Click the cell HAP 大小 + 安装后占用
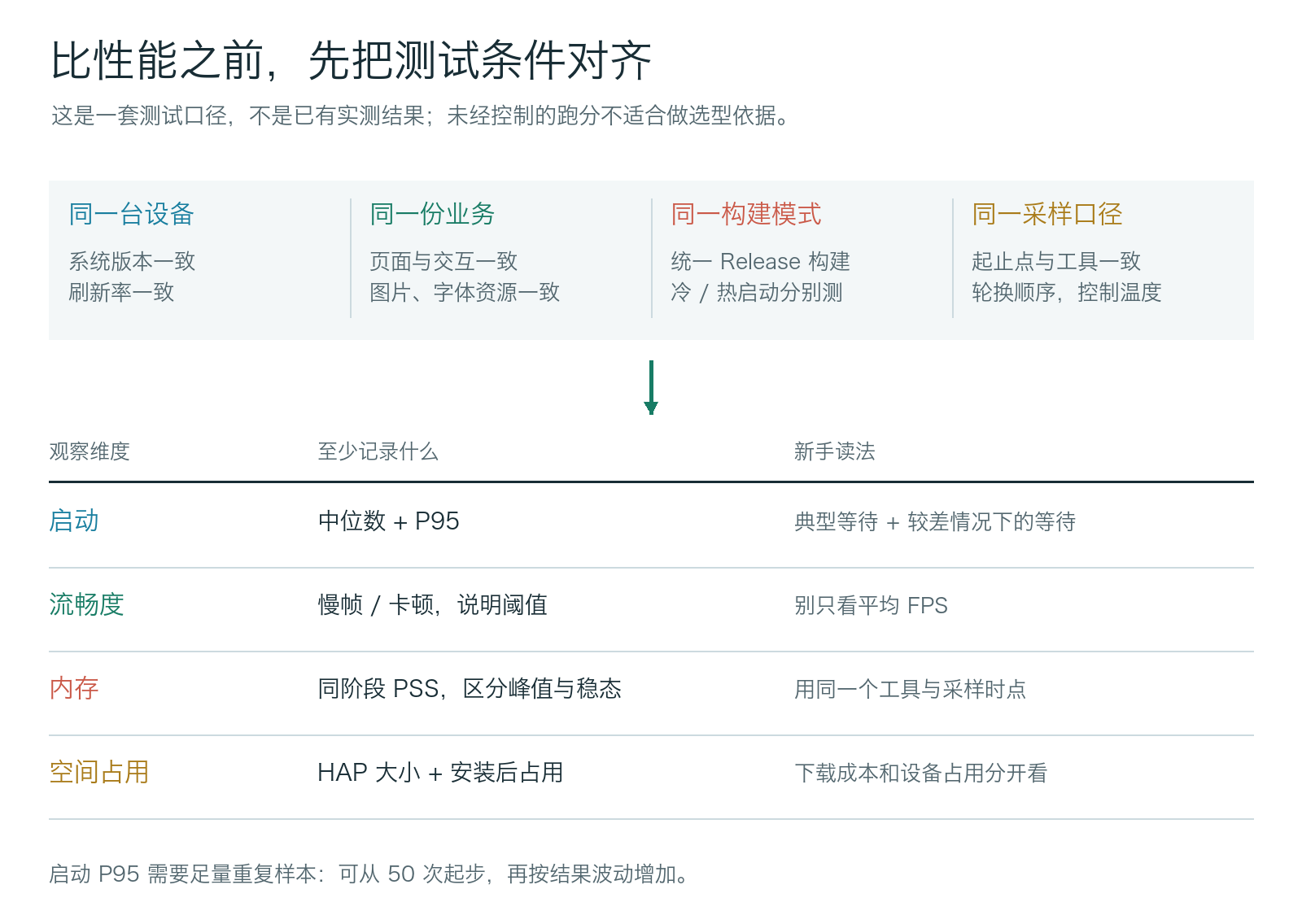1302x924 pixels. [x=440, y=772]
